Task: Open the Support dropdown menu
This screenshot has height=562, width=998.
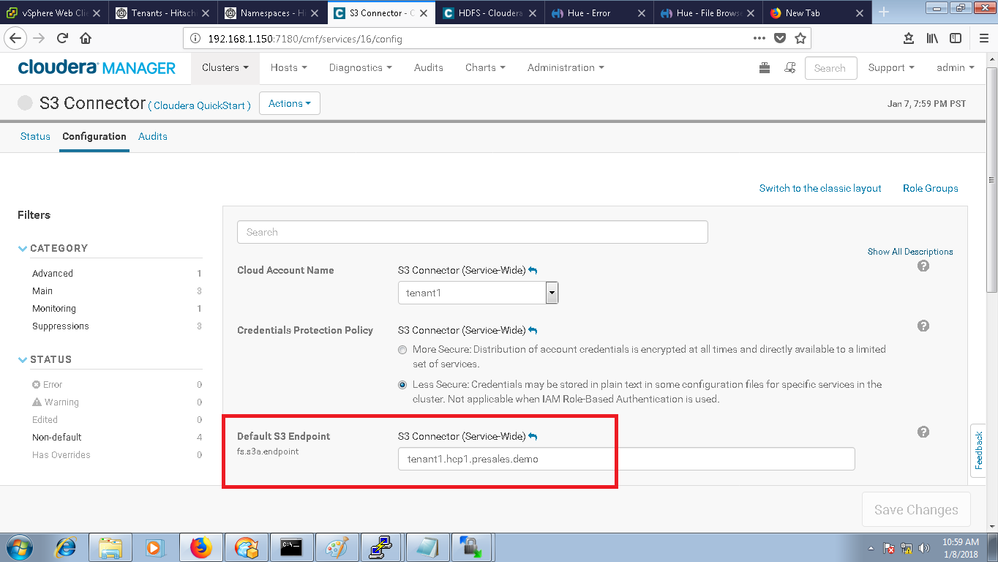Action: 891,67
